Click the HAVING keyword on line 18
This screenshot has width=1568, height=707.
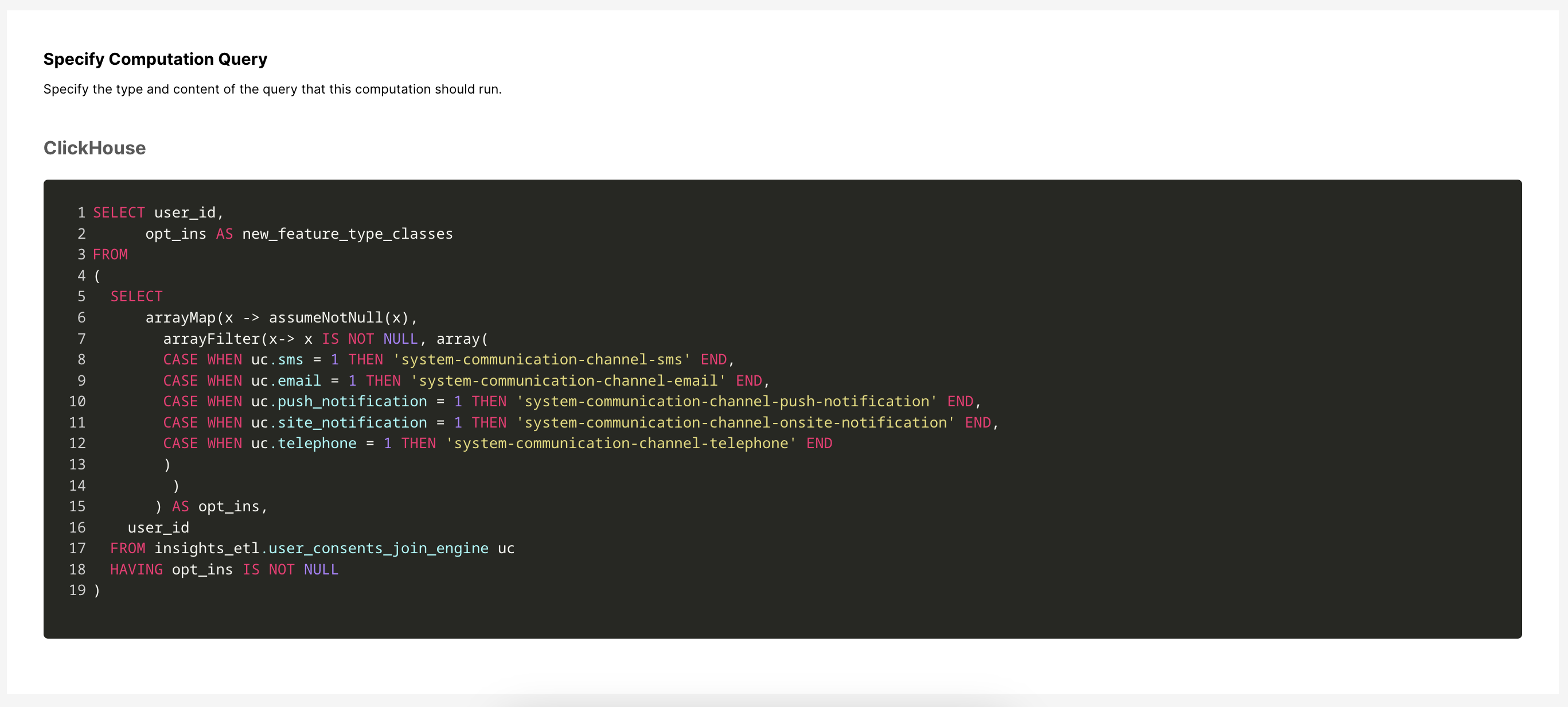136,570
